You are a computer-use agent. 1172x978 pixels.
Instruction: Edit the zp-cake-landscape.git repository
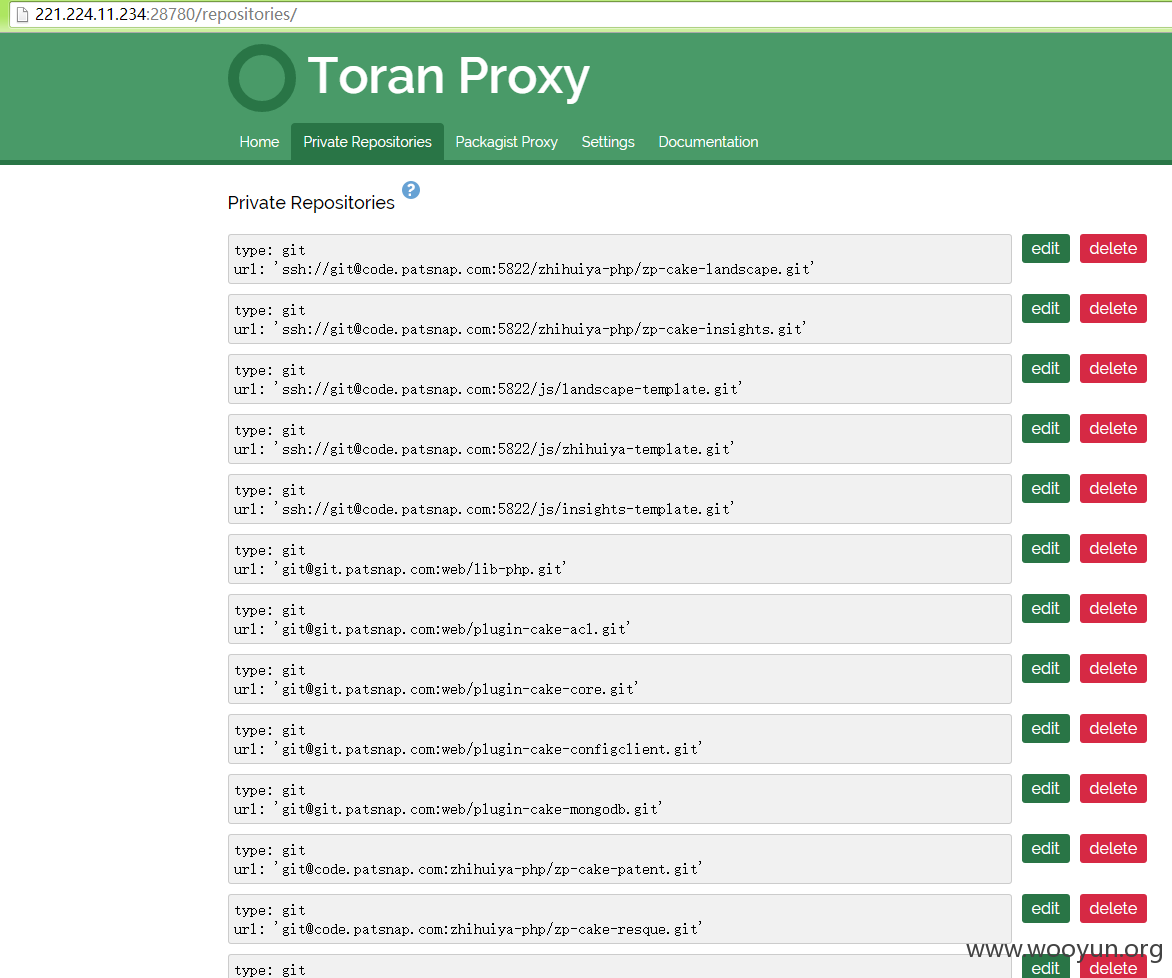[x=1046, y=249]
